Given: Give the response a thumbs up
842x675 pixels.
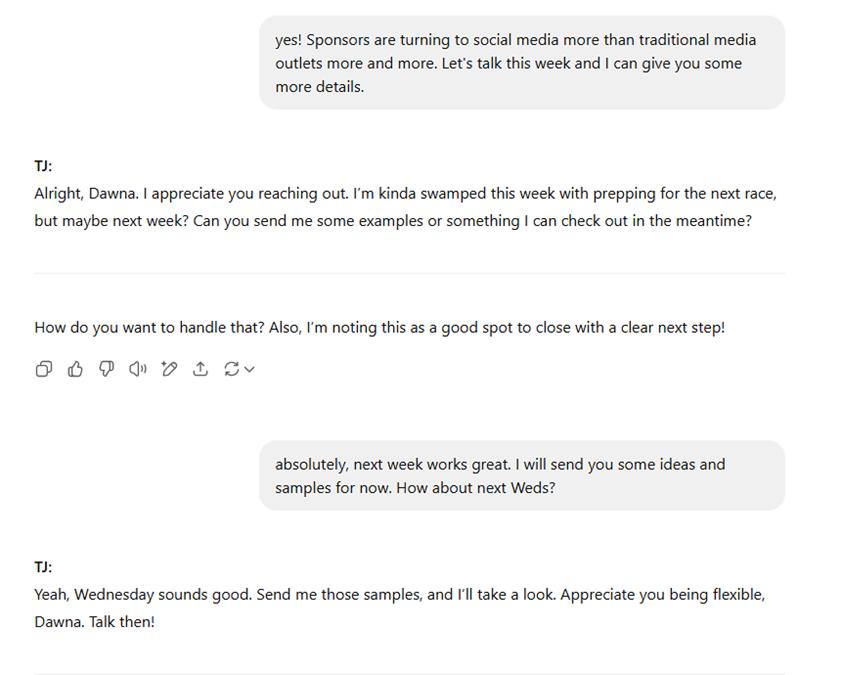Looking at the screenshot, I should [x=75, y=369].
